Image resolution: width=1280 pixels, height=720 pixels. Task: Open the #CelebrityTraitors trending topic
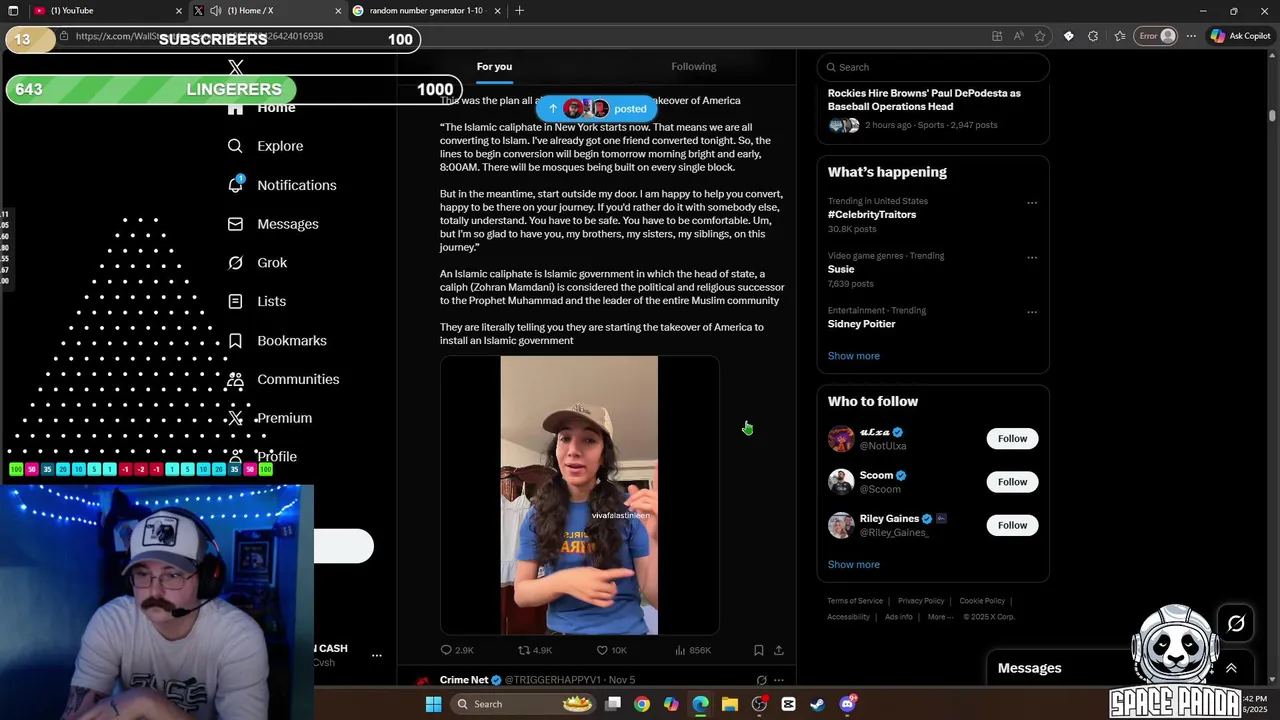tap(871, 215)
